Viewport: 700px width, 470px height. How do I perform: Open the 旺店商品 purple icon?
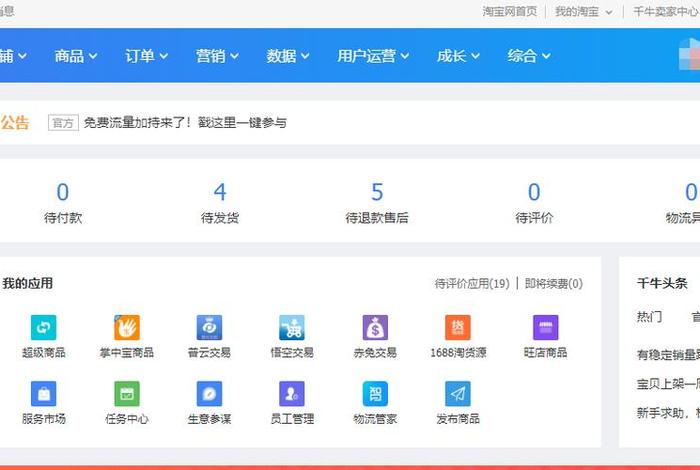tap(546, 328)
